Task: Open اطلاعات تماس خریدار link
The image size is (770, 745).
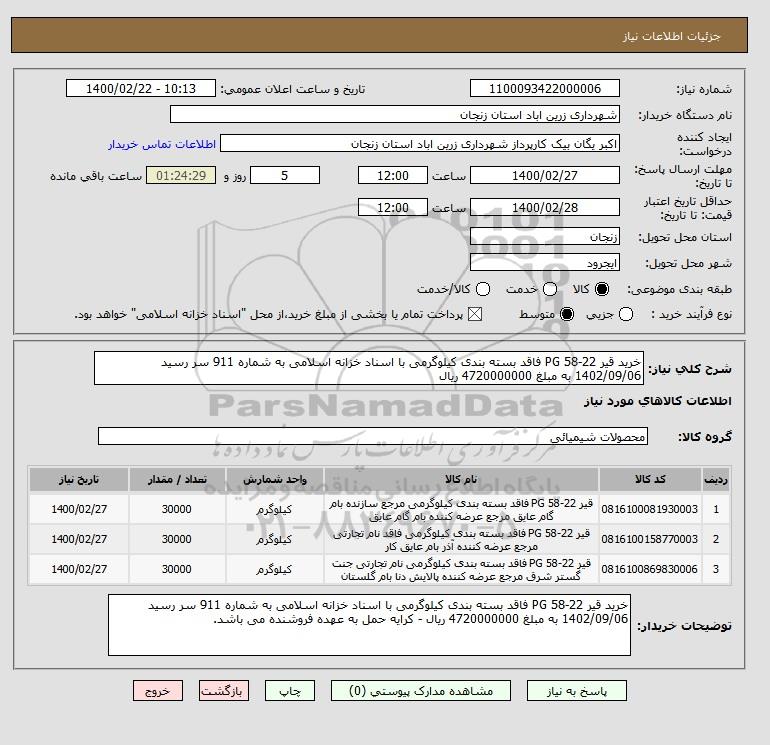Action: click(x=162, y=144)
